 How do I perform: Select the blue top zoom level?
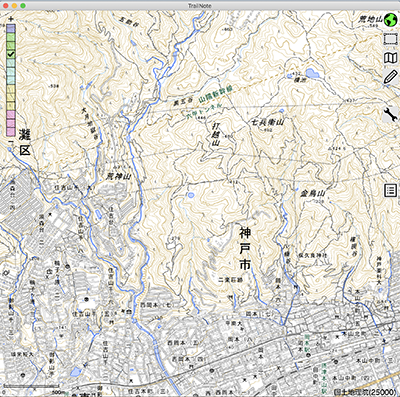[x=11, y=28]
